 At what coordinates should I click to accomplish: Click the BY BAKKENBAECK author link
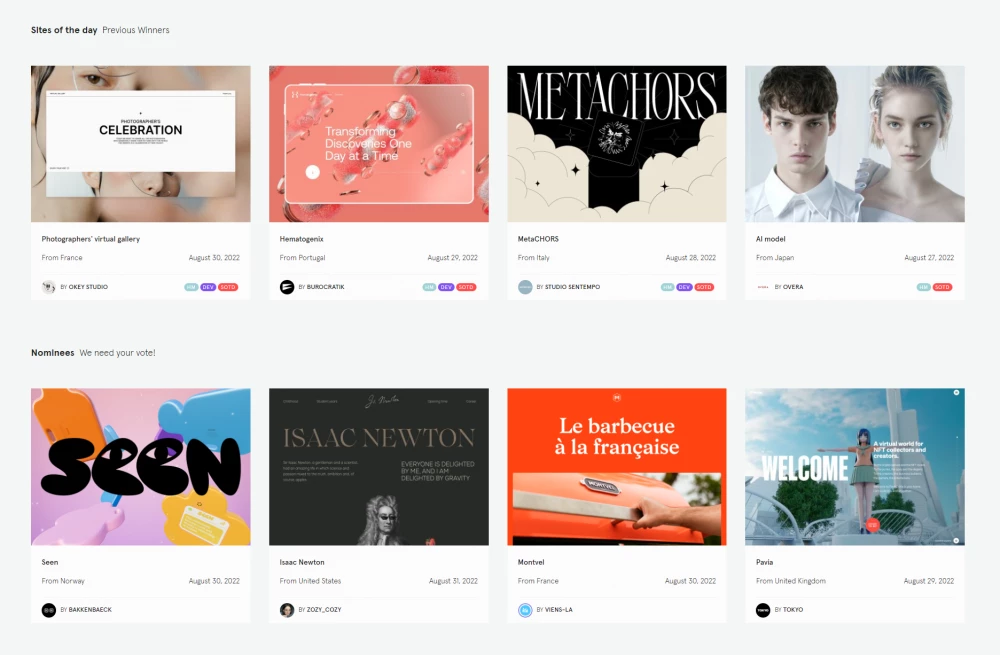tap(86, 610)
